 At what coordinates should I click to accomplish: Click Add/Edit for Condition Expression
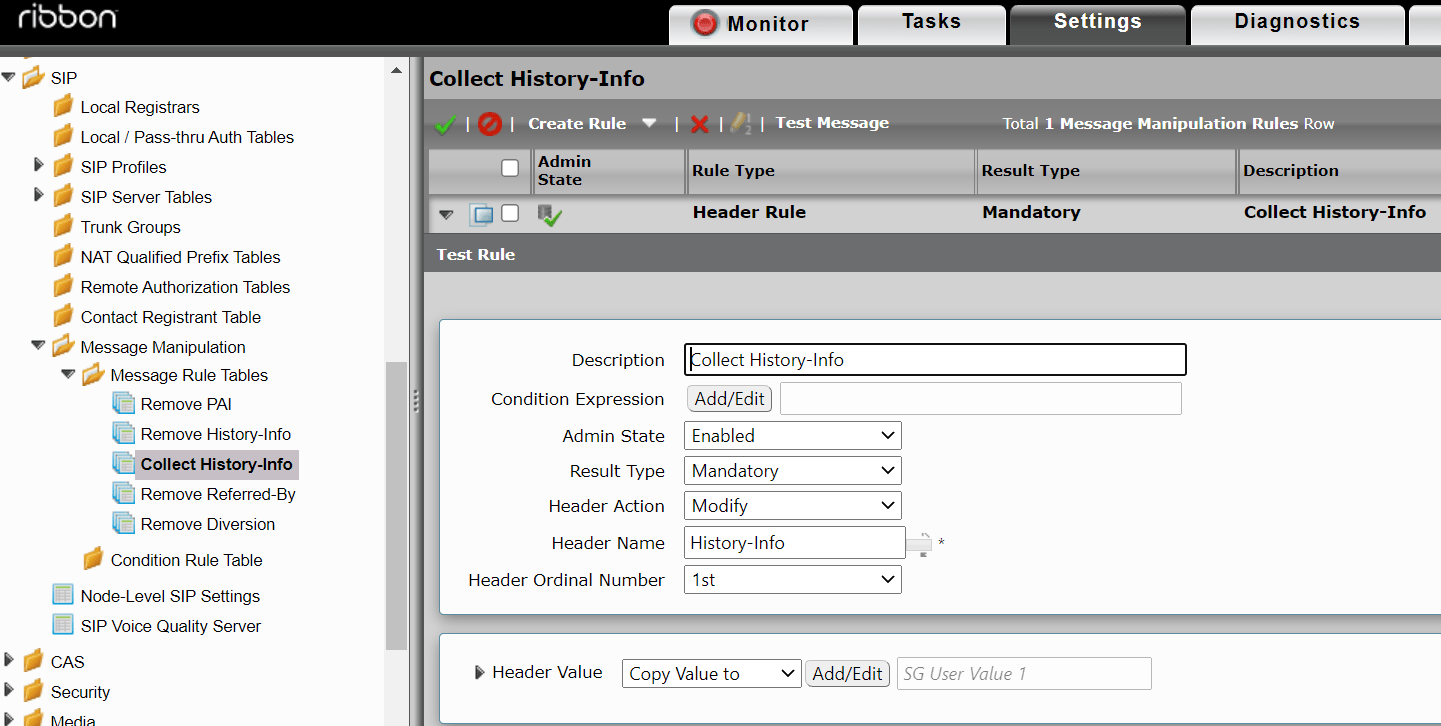click(x=729, y=398)
